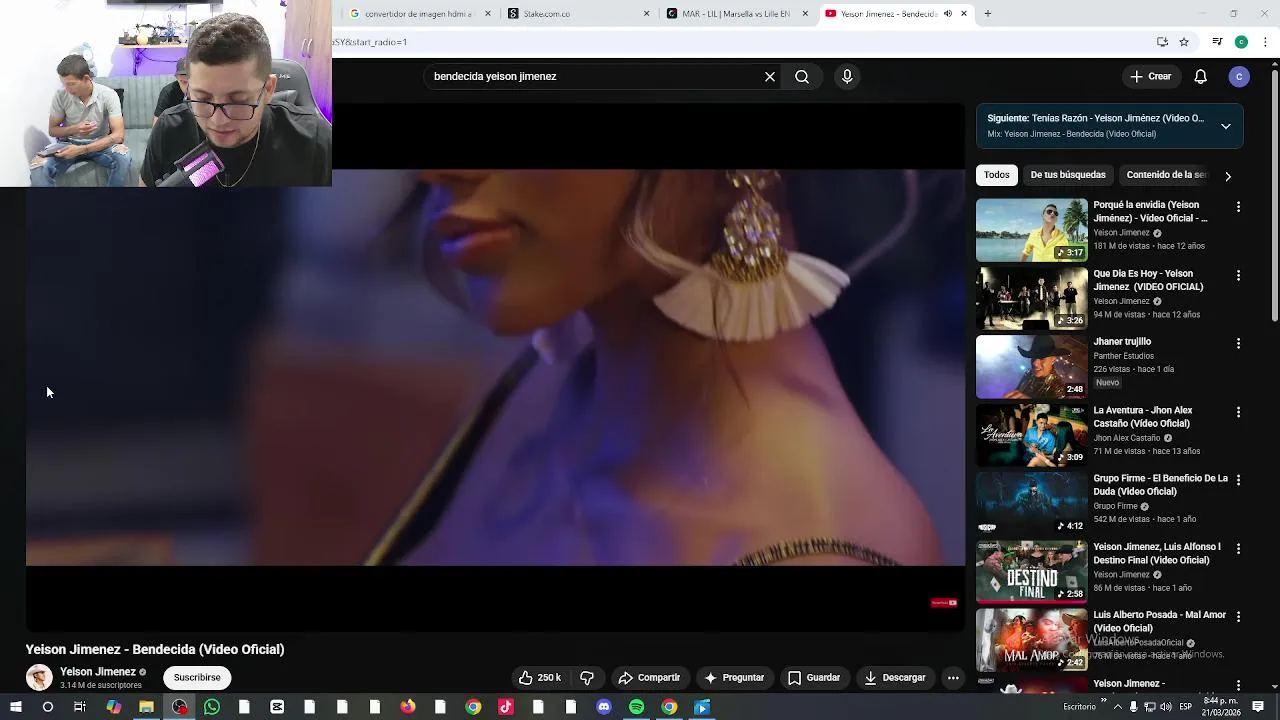The width and height of the screenshot is (1280, 720).
Task: Dislike the Bendecida video
Action: [587, 678]
